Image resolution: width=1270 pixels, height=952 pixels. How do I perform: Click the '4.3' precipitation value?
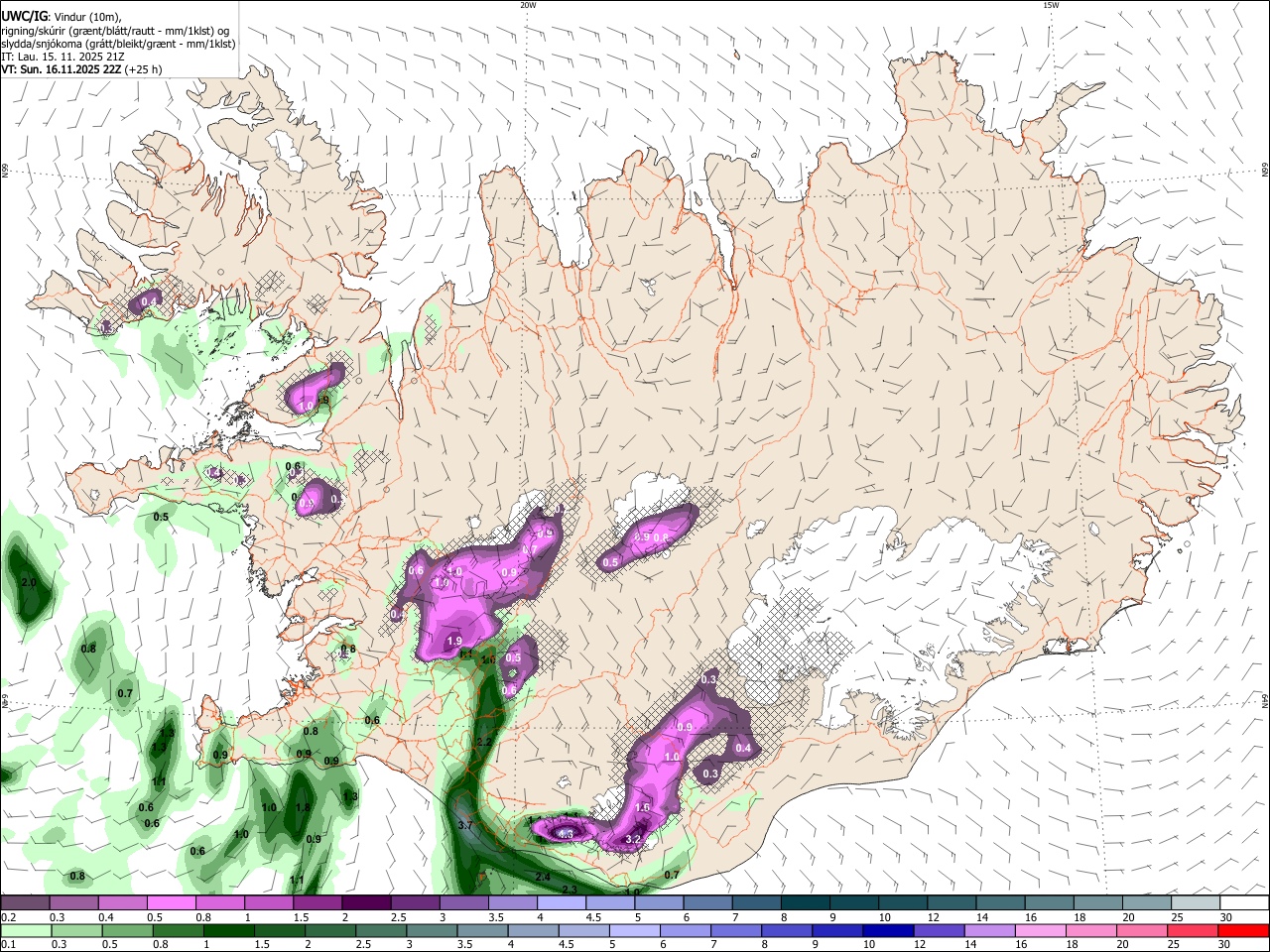[x=566, y=835]
